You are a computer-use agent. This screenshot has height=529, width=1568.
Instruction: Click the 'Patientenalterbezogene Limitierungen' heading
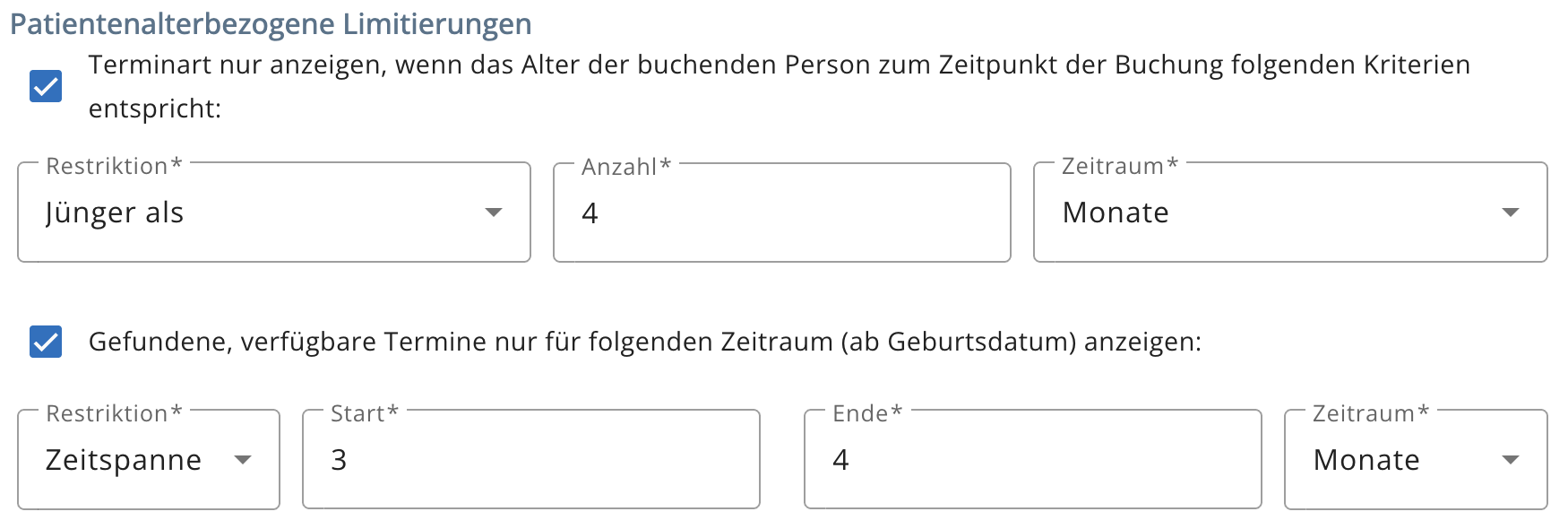[x=271, y=23]
